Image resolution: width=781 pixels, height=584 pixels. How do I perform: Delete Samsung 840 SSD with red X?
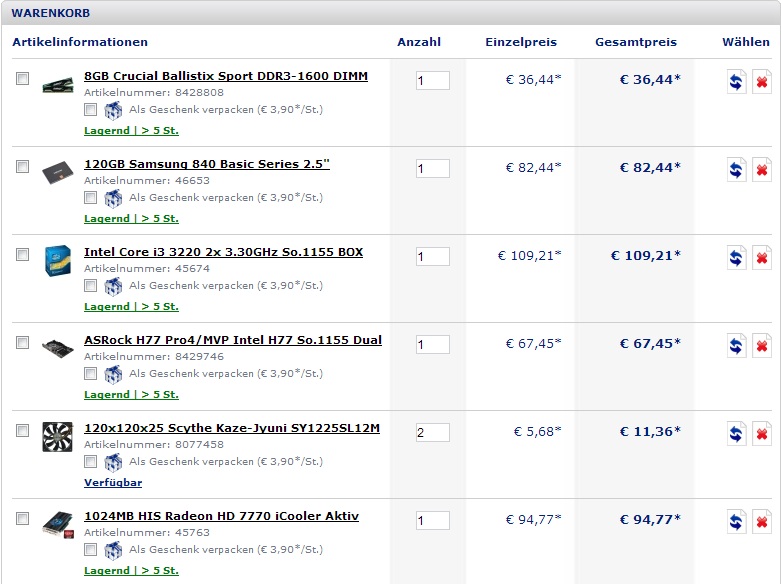click(x=762, y=170)
